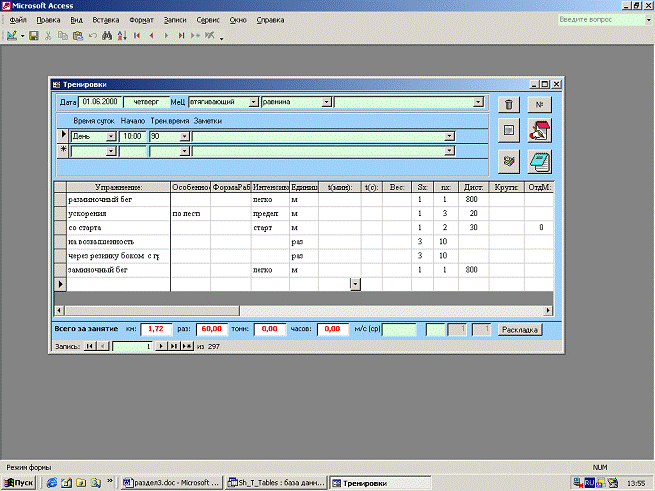This screenshot has width=655, height=491.
Task: Expand the 'День' time-of-day dropdown
Action: pos(111,135)
